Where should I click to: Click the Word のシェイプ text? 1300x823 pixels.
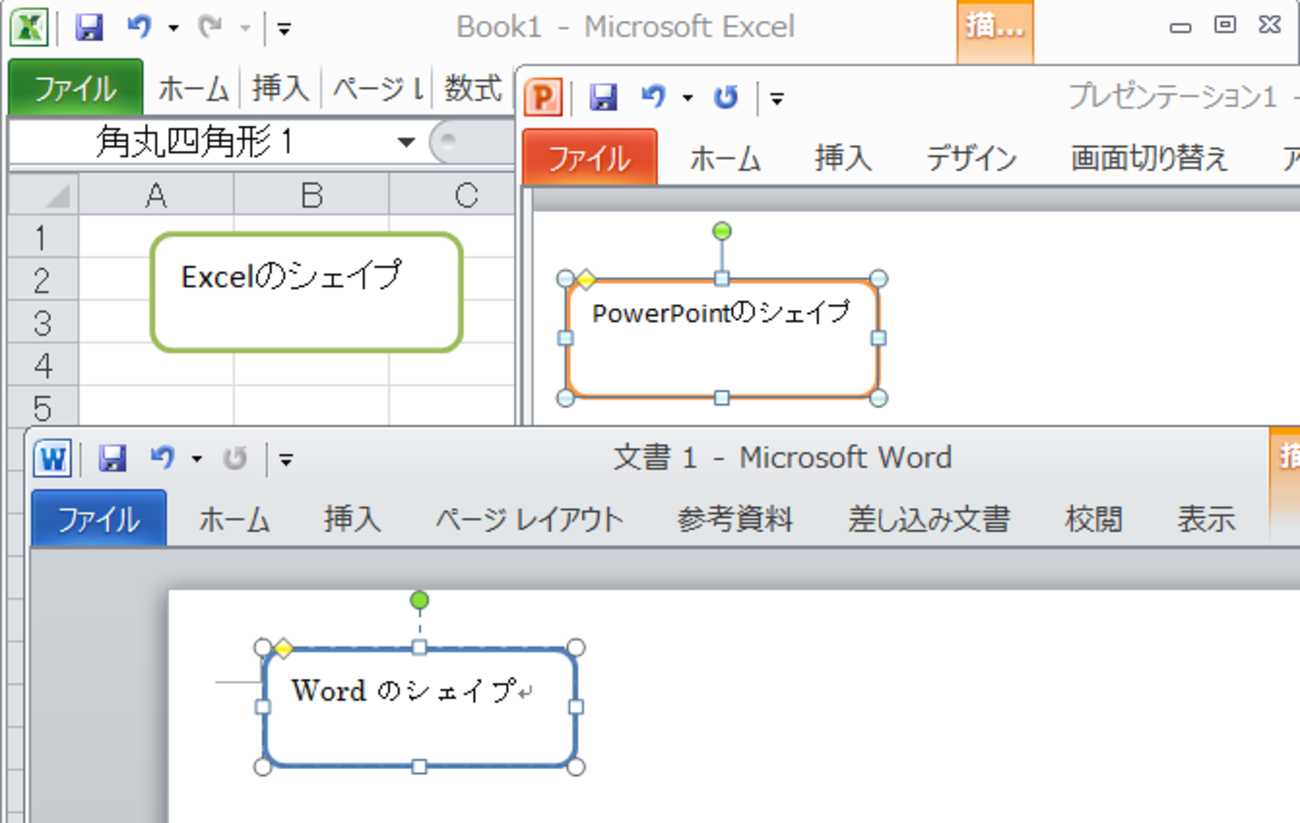tap(403, 690)
